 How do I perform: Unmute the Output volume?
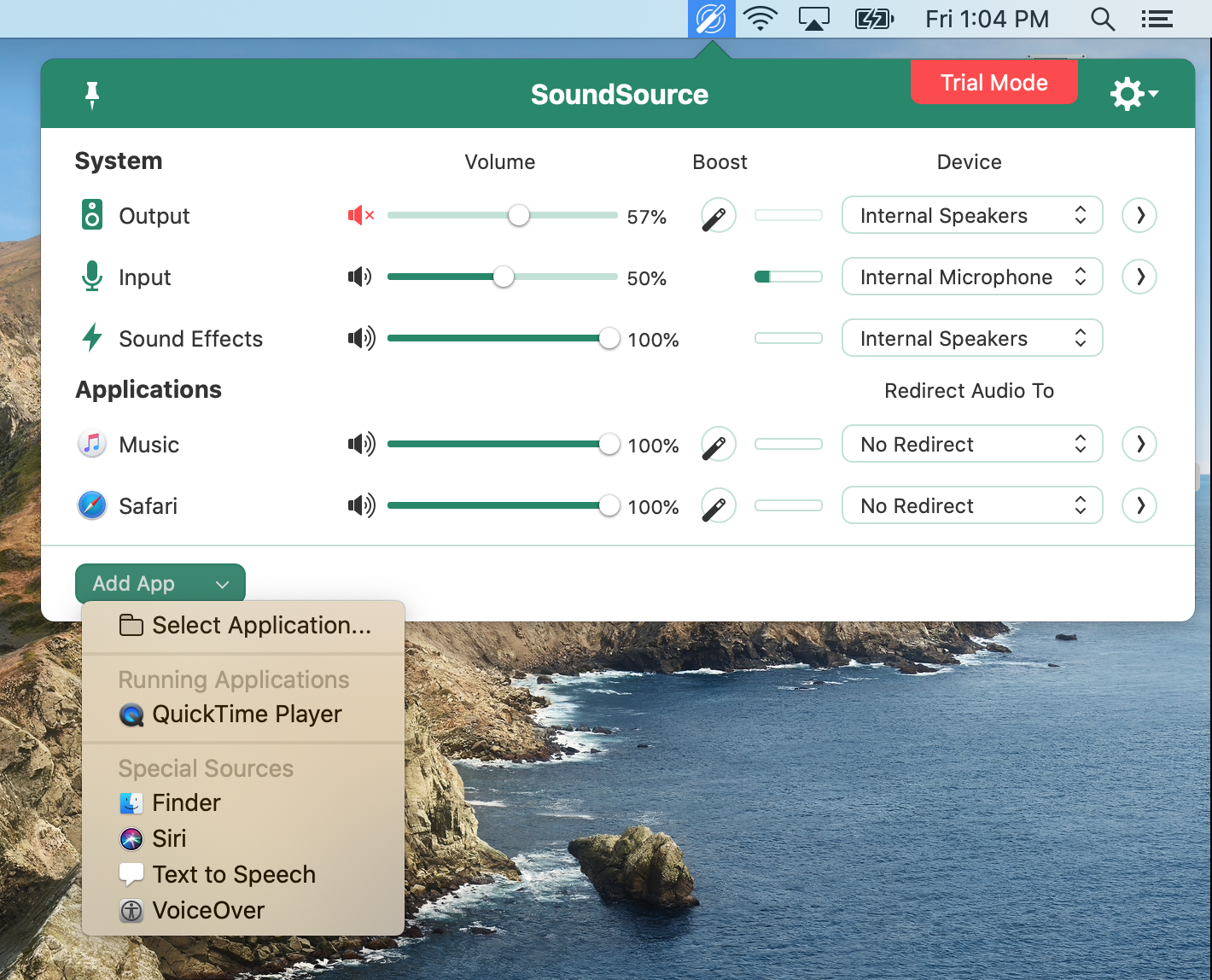point(361,215)
